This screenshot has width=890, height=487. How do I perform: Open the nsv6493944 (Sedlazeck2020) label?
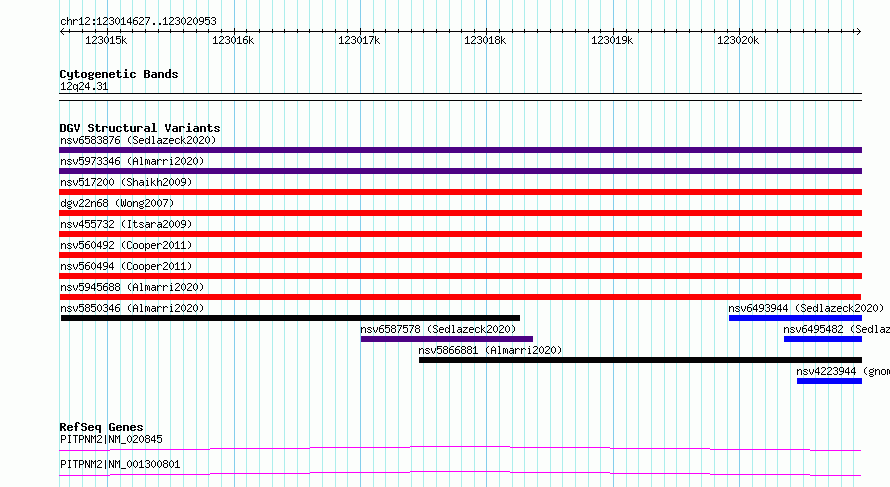pyautogui.click(x=806, y=308)
